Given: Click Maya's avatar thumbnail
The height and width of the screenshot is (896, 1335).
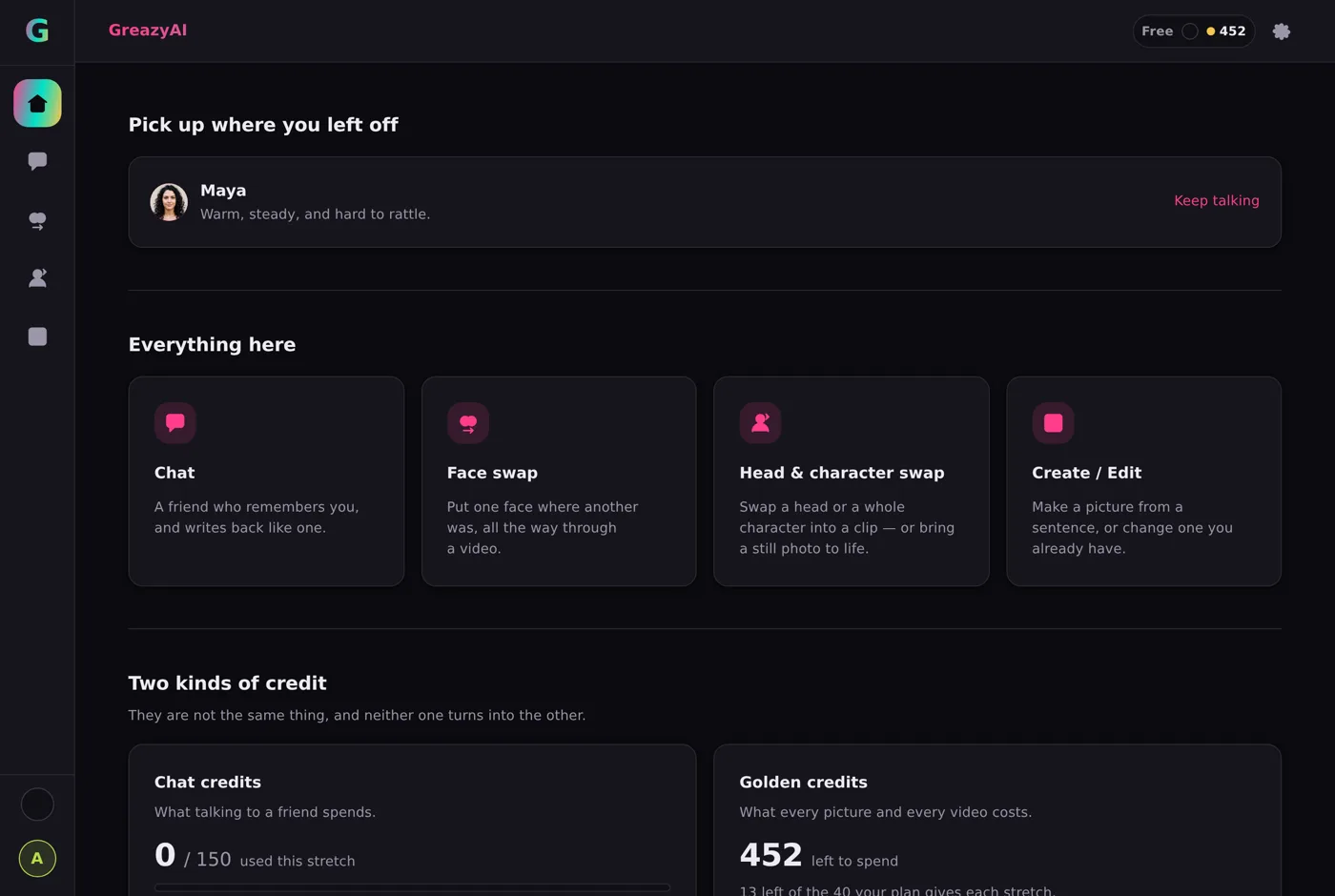Looking at the screenshot, I should [169, 202].
